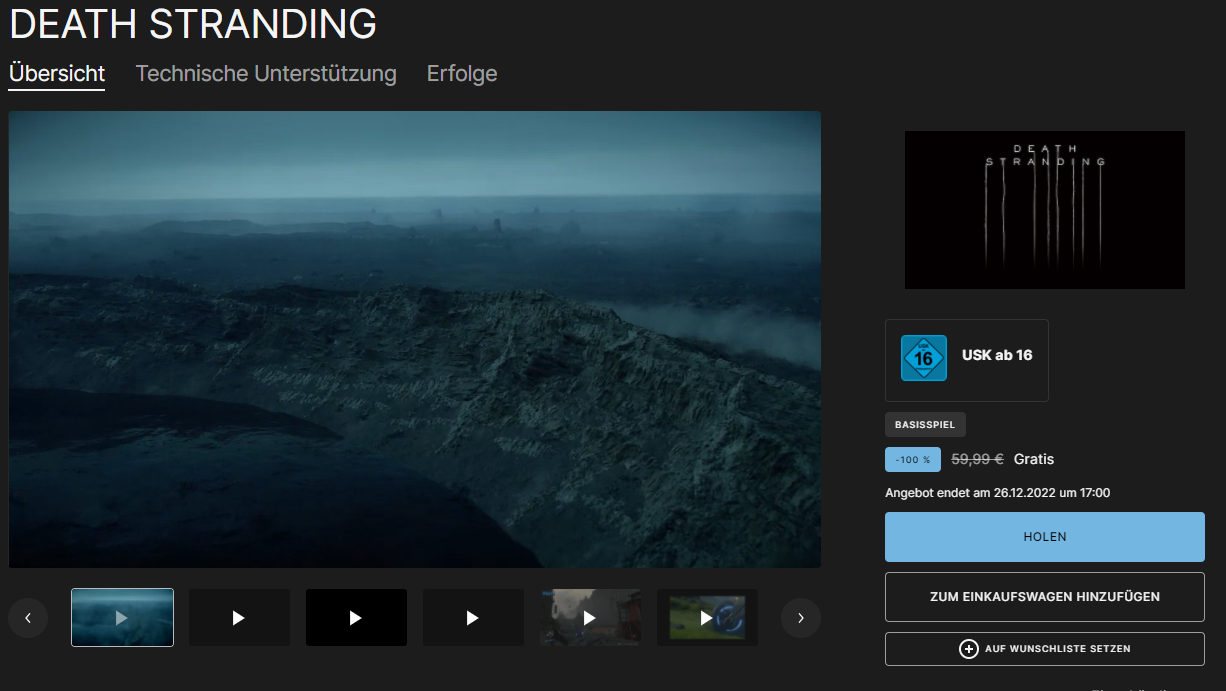Click the Death Stranding logo image
Screen dimensions: 1226x691
coord(1045,210)
